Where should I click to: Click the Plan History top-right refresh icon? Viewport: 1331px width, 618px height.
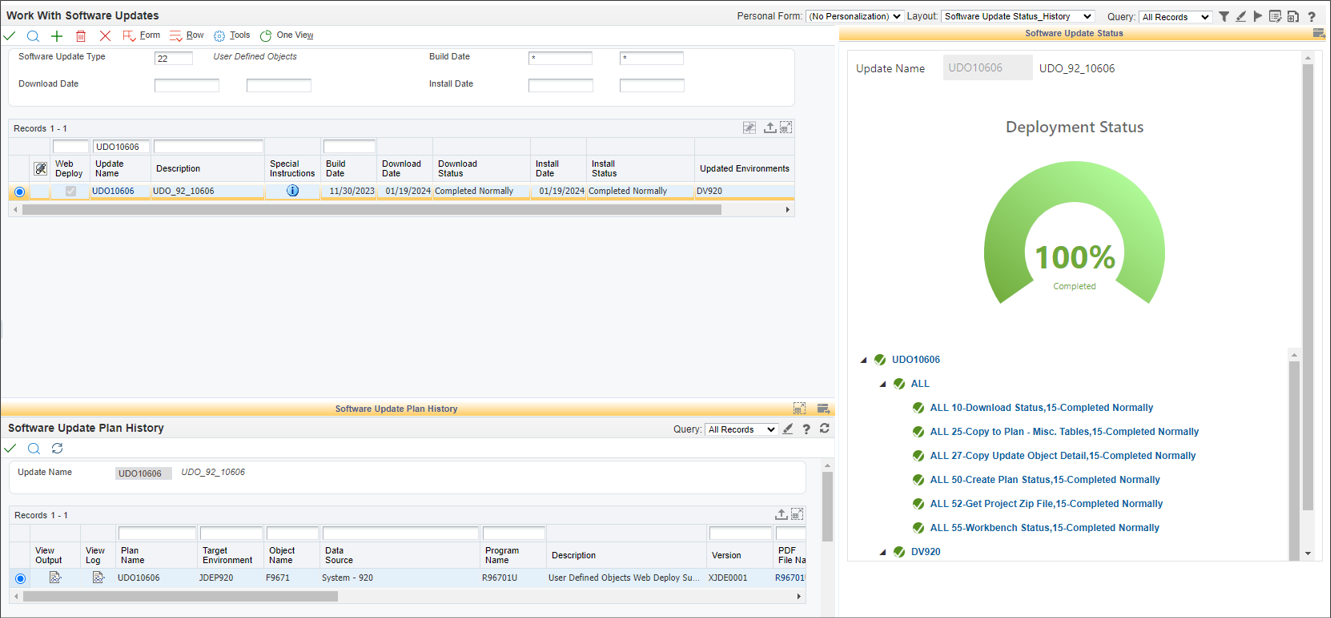click(824, 429)
